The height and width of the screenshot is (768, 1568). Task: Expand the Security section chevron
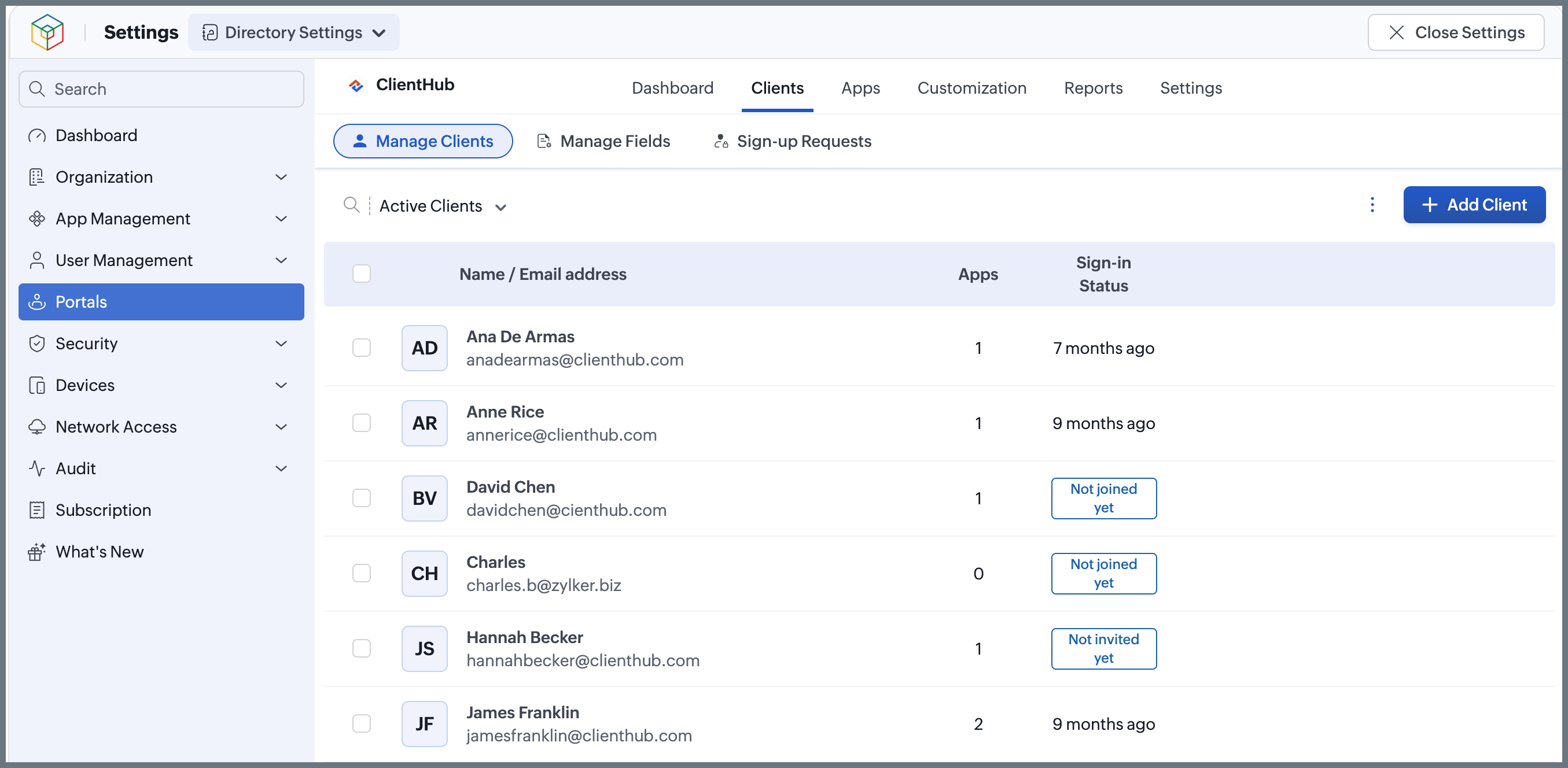[281, 344]
